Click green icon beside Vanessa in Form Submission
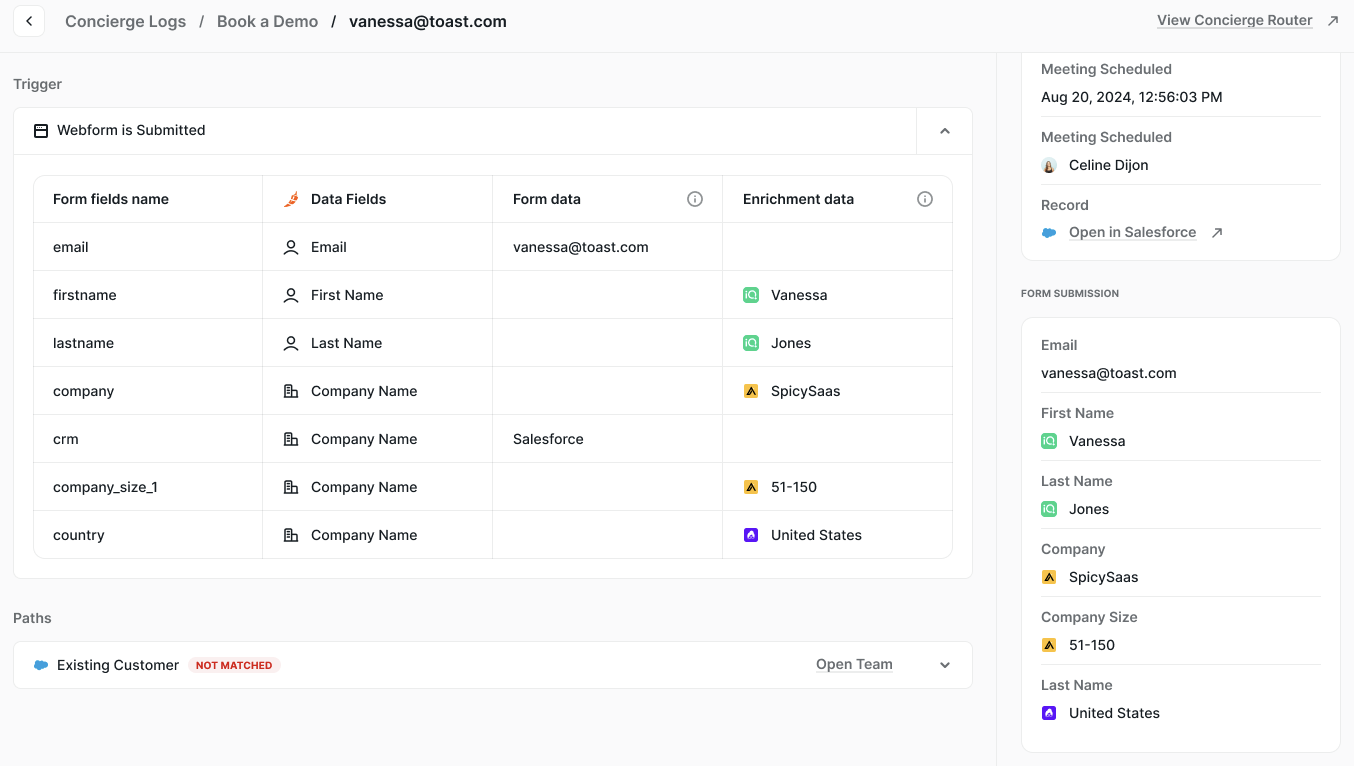Screen dimensions: 1354x766 pos(1049,441)
